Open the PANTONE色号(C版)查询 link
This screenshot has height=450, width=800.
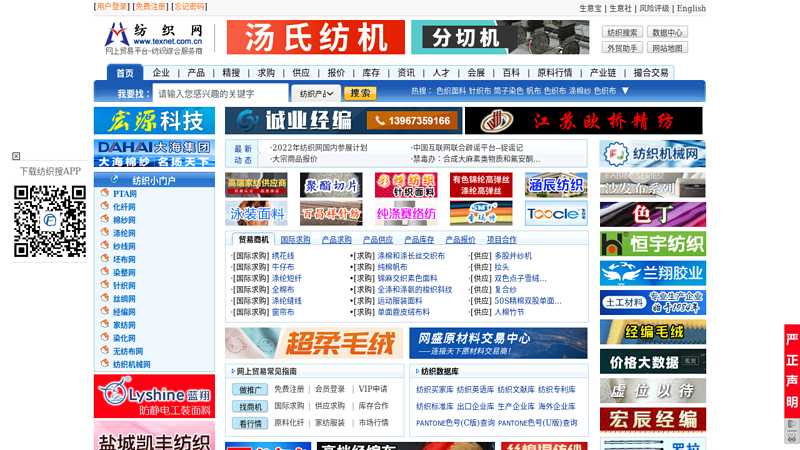click(x=455, y=423)
